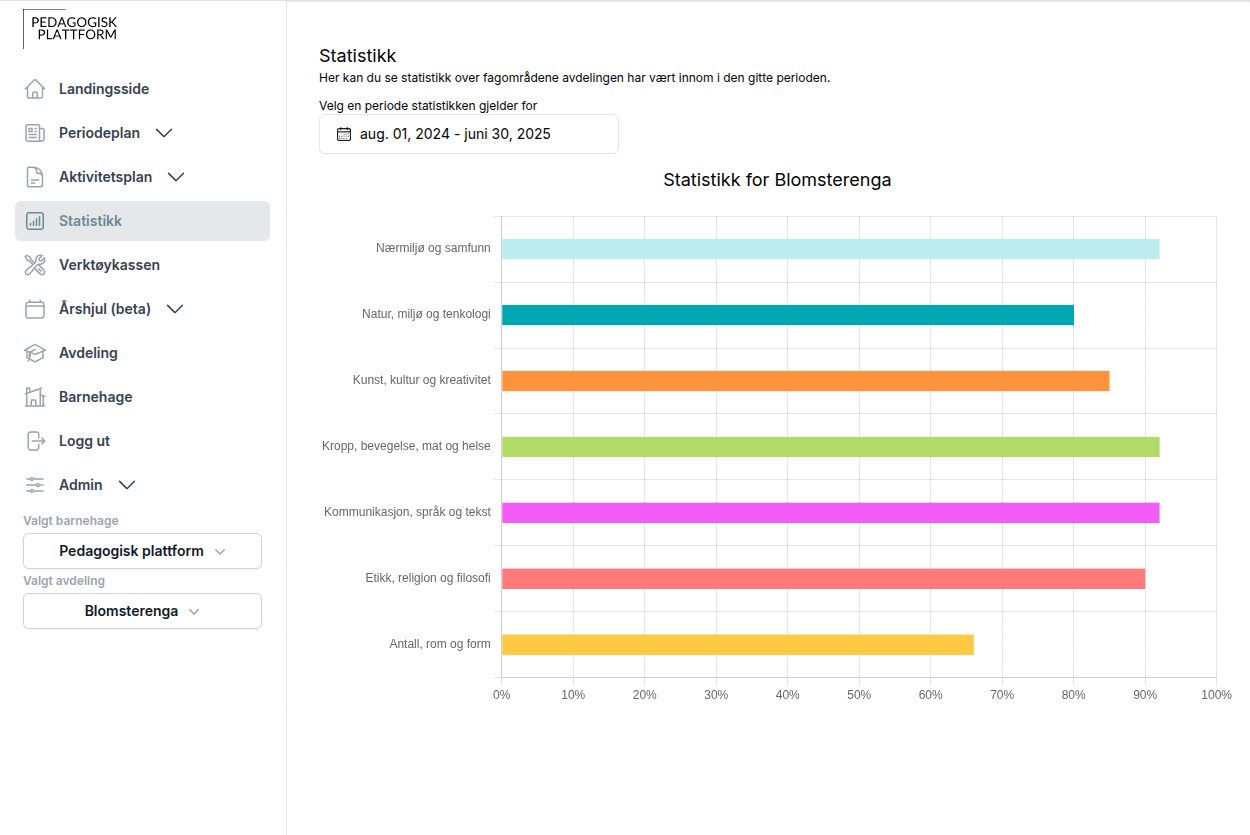The image size is (1250, 835).
Task: Expand the Admin section chevron
Action: pyautogui.click(x=127, y=485)
